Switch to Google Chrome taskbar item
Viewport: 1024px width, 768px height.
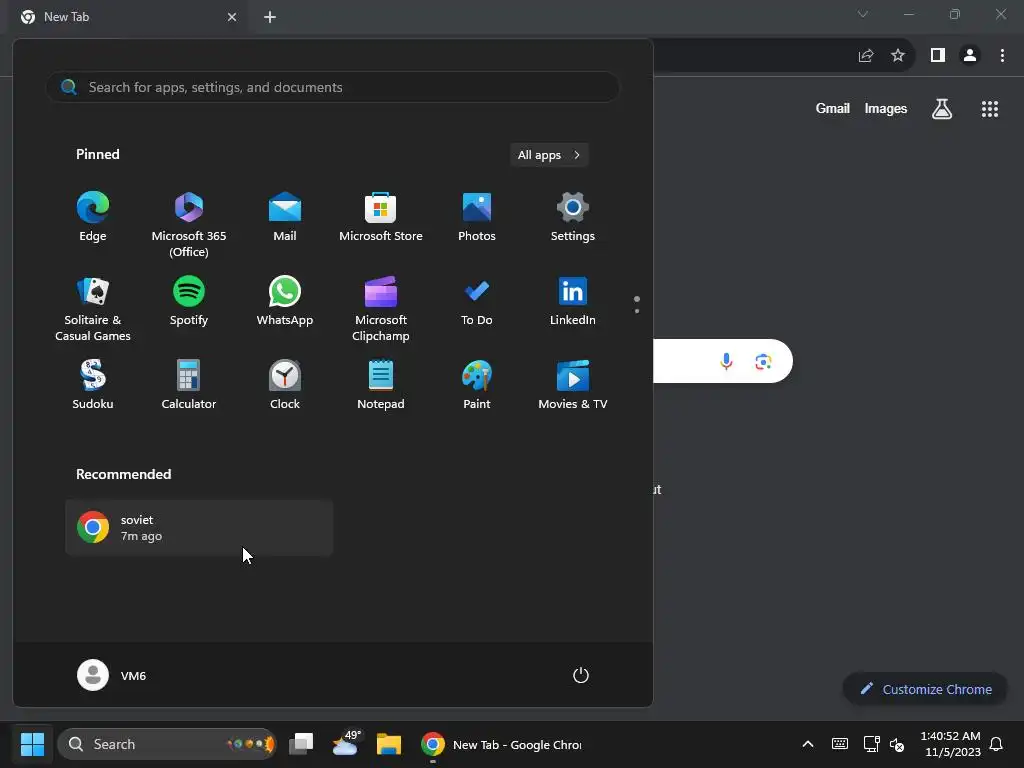[x=501, y=744]
